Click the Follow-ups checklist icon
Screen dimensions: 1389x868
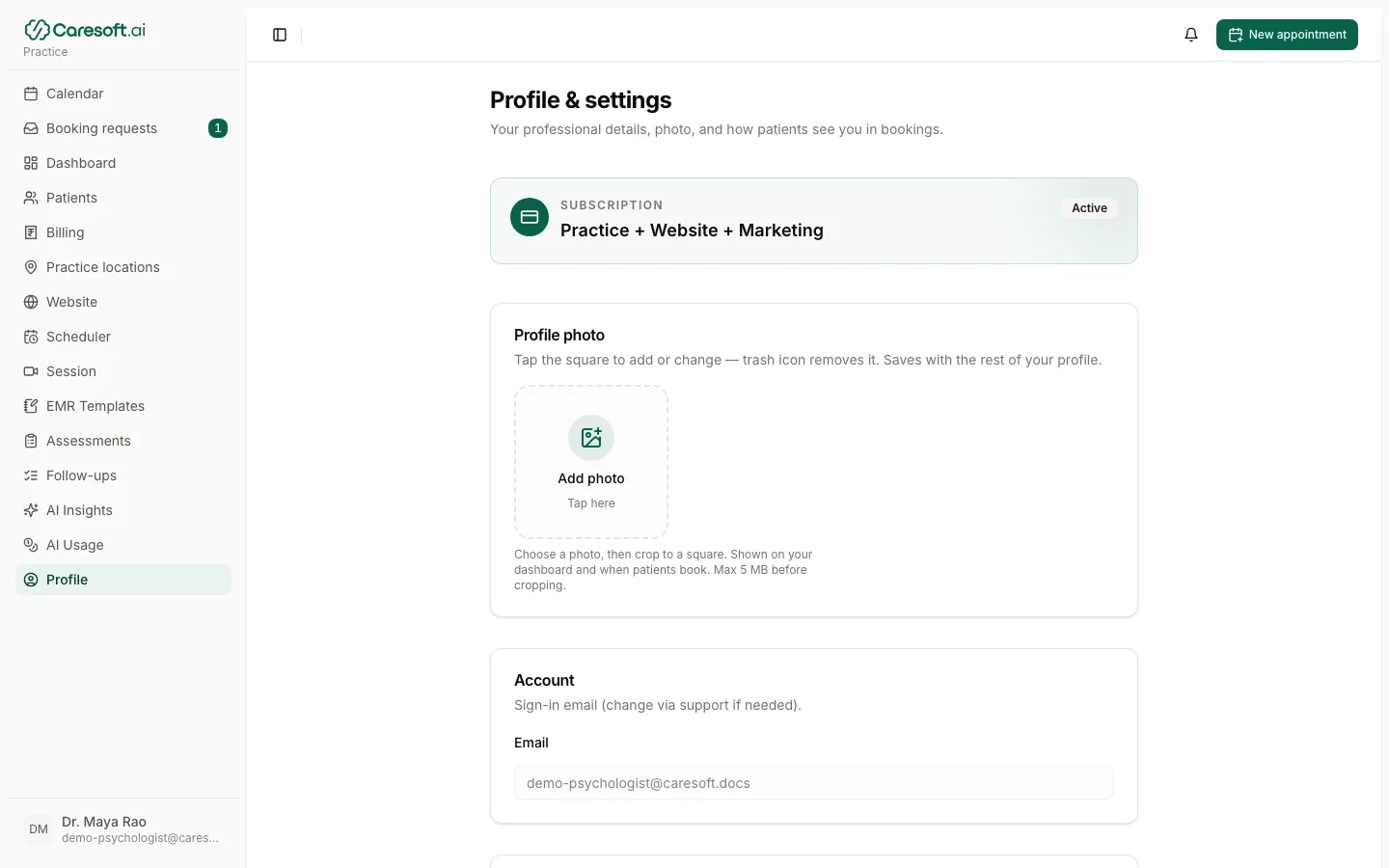(31, 475)
